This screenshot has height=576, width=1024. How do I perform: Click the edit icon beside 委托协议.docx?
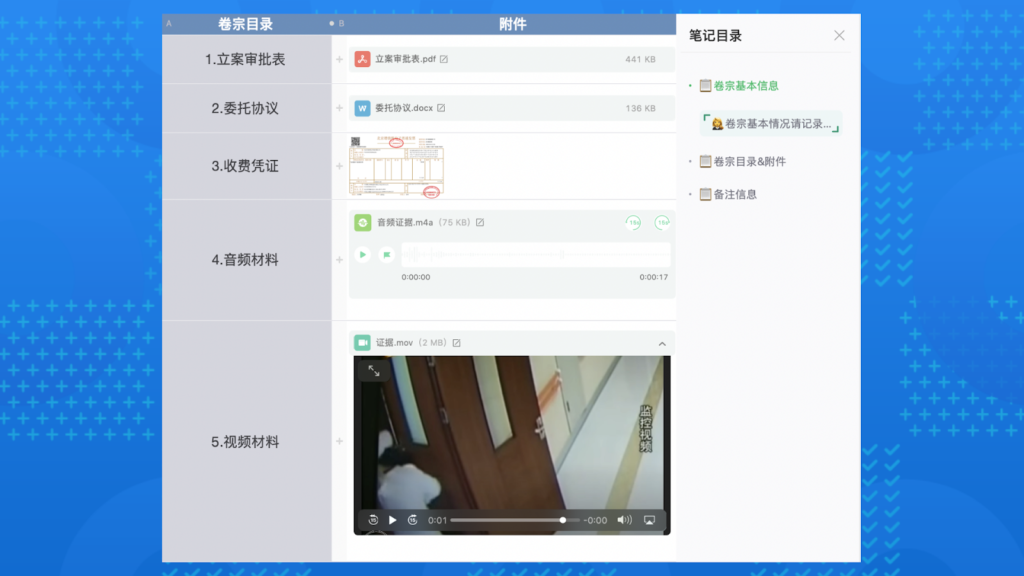[441, 108]
